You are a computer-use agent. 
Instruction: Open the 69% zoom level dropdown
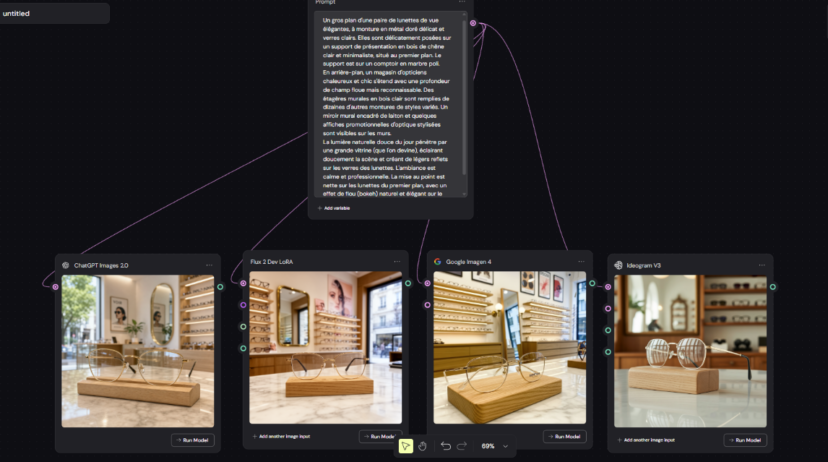coord(495,446)
